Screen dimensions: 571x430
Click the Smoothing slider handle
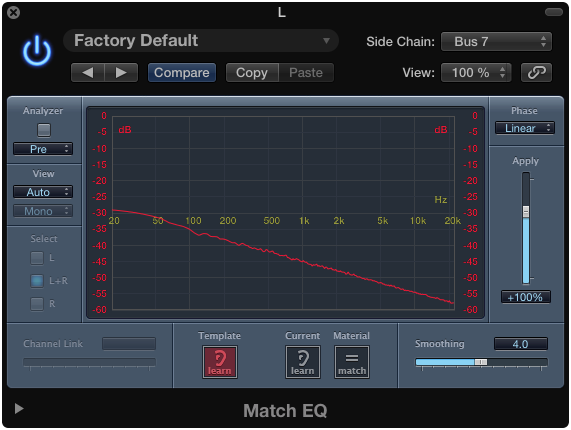click(481, 362)
